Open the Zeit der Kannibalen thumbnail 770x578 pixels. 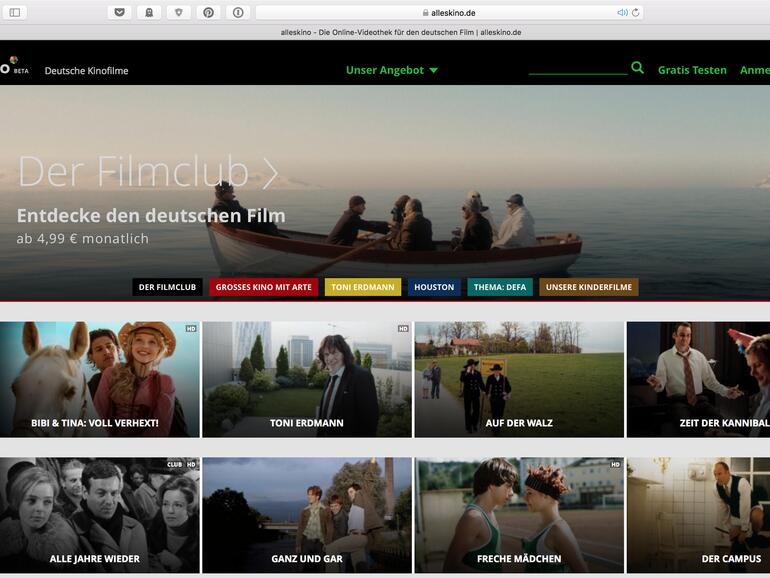click(698, 379)
